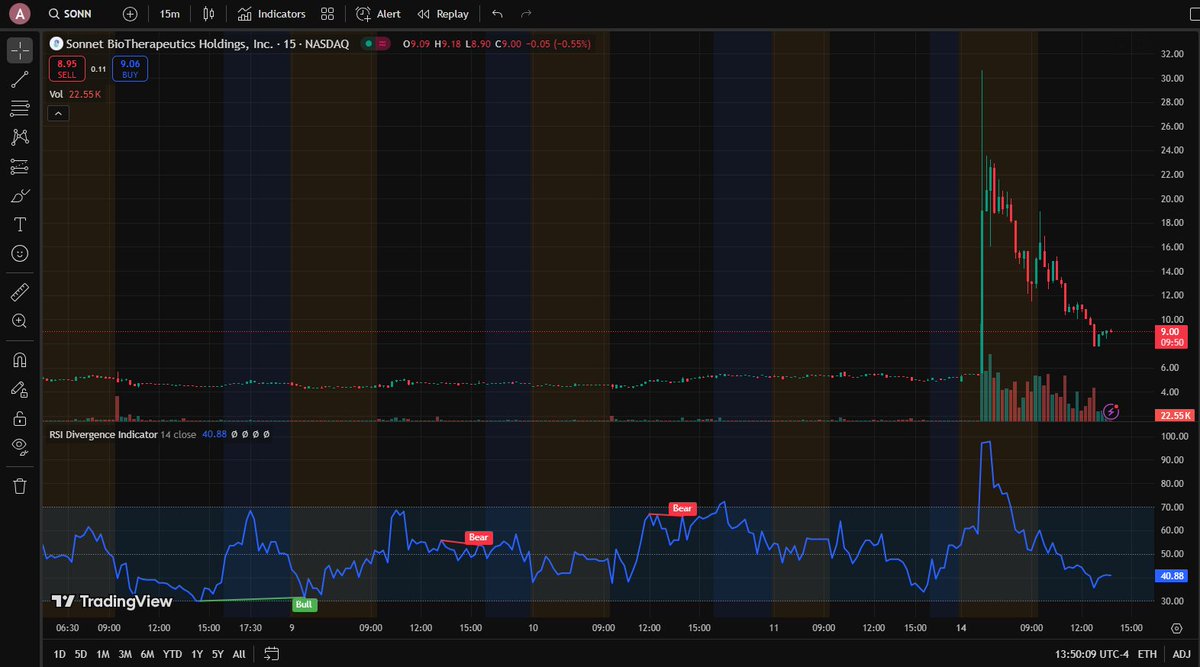This screenshot has width=1200, height=667.
Task: Toggle lock all drawings
Action: coord(19,418)
